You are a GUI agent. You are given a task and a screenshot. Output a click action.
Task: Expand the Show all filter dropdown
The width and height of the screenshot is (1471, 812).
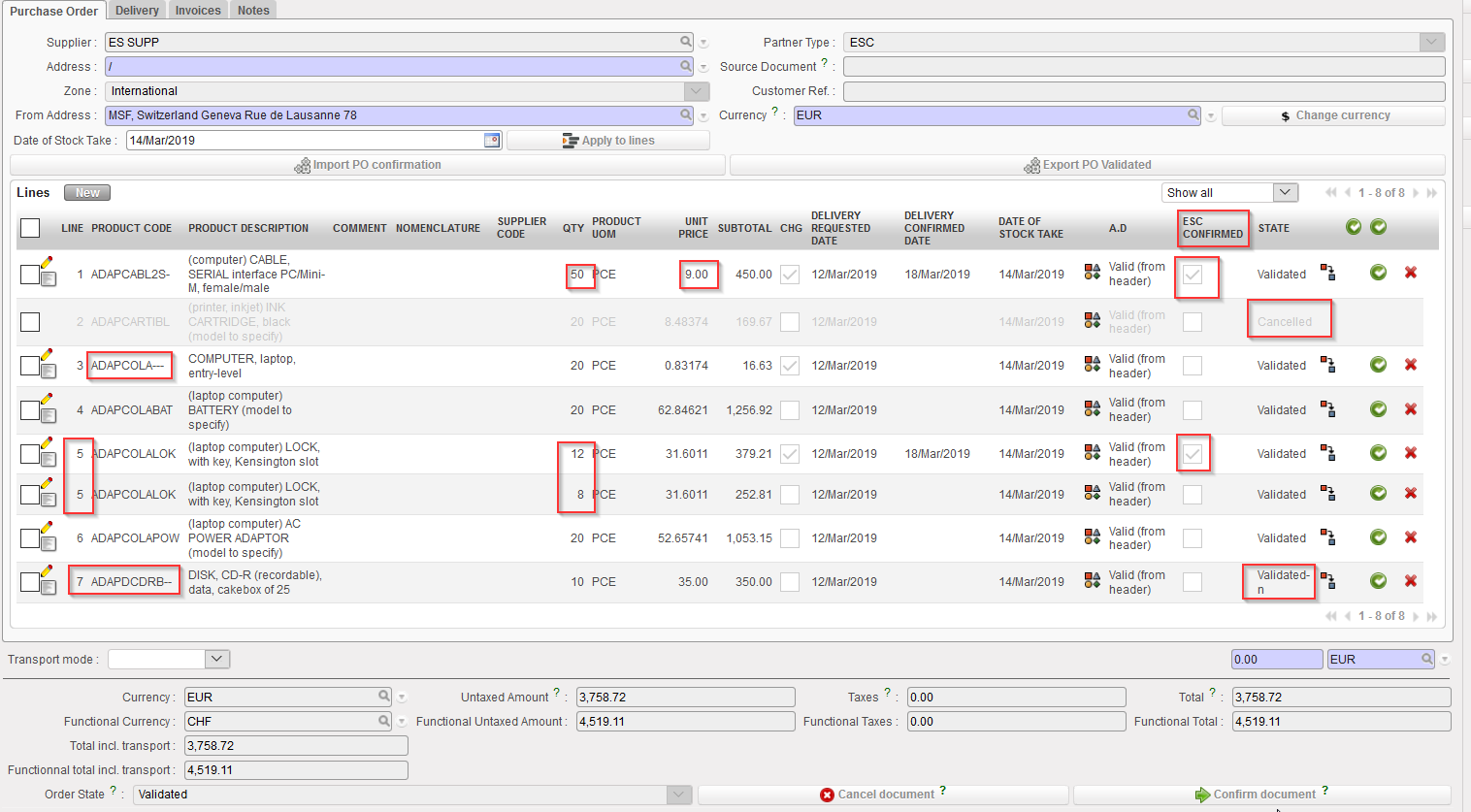pos(1285,192)
